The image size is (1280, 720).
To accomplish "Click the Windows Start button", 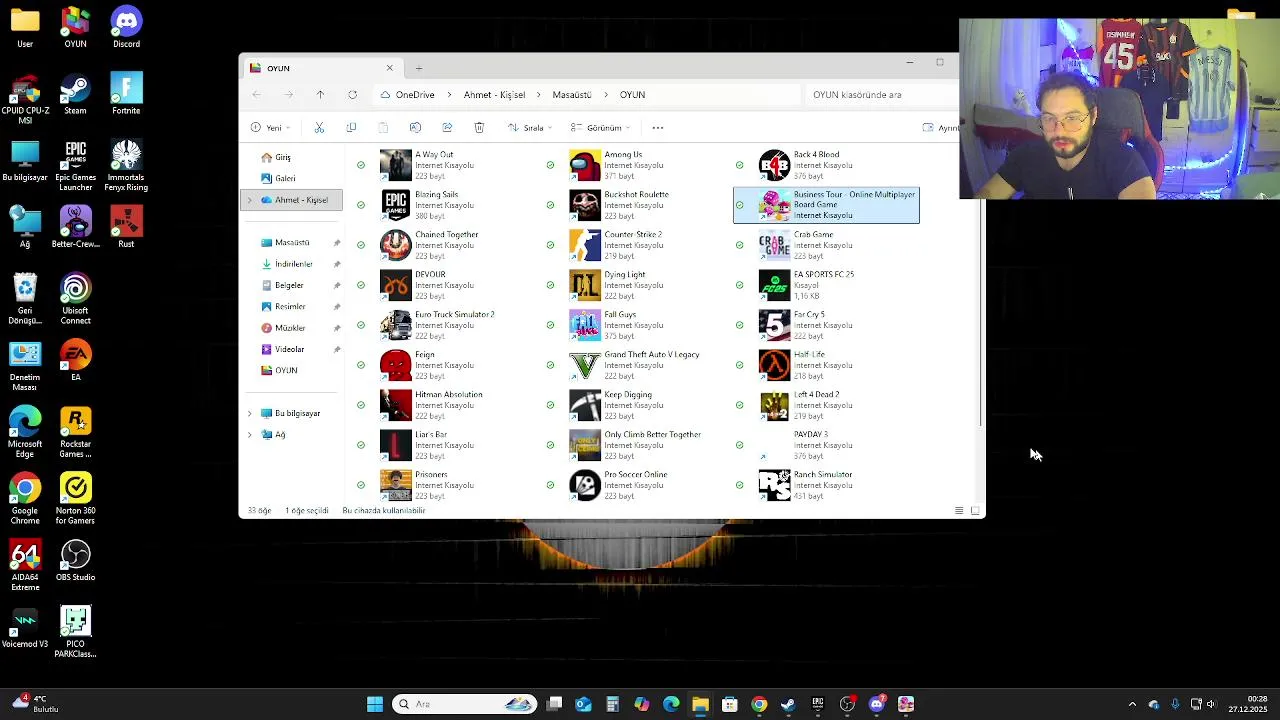I will (375, 704).
